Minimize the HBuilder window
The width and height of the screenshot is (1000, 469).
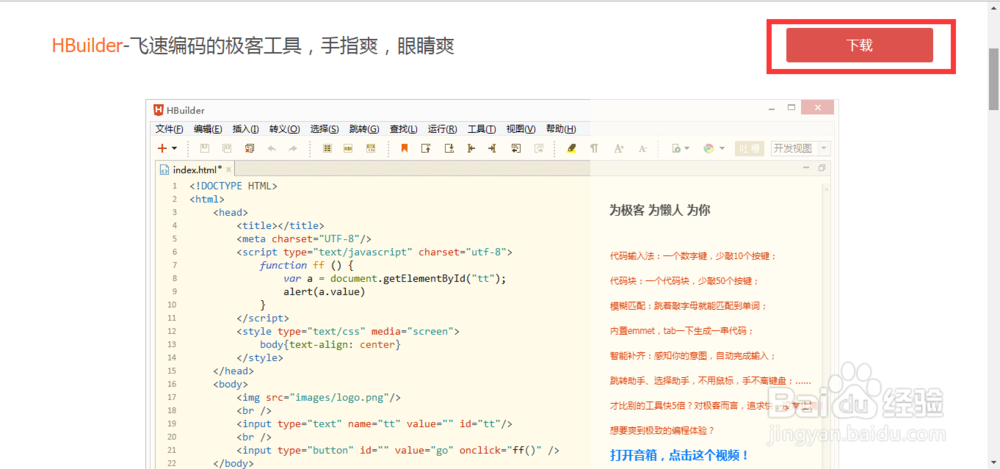coord(772,108)
